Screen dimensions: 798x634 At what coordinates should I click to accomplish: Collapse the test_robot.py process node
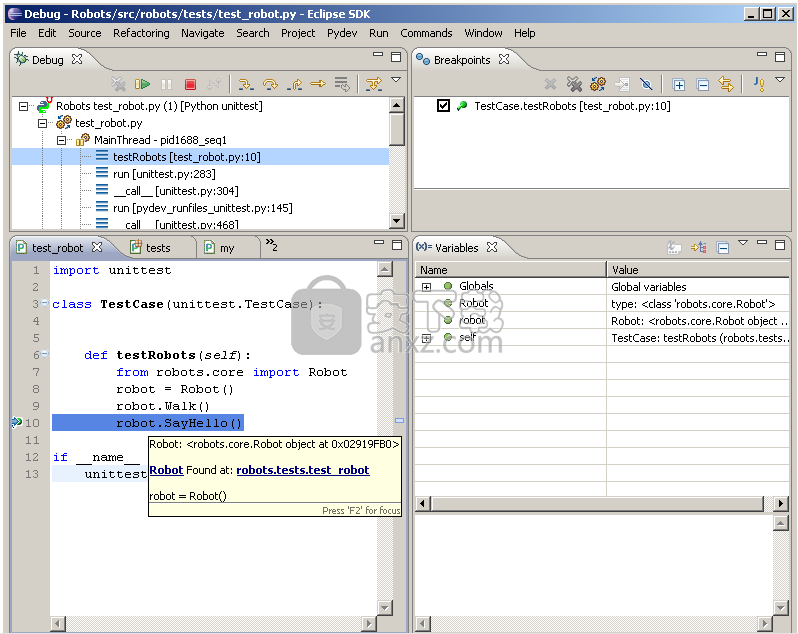pyautogui.click(x=43, y=123)
